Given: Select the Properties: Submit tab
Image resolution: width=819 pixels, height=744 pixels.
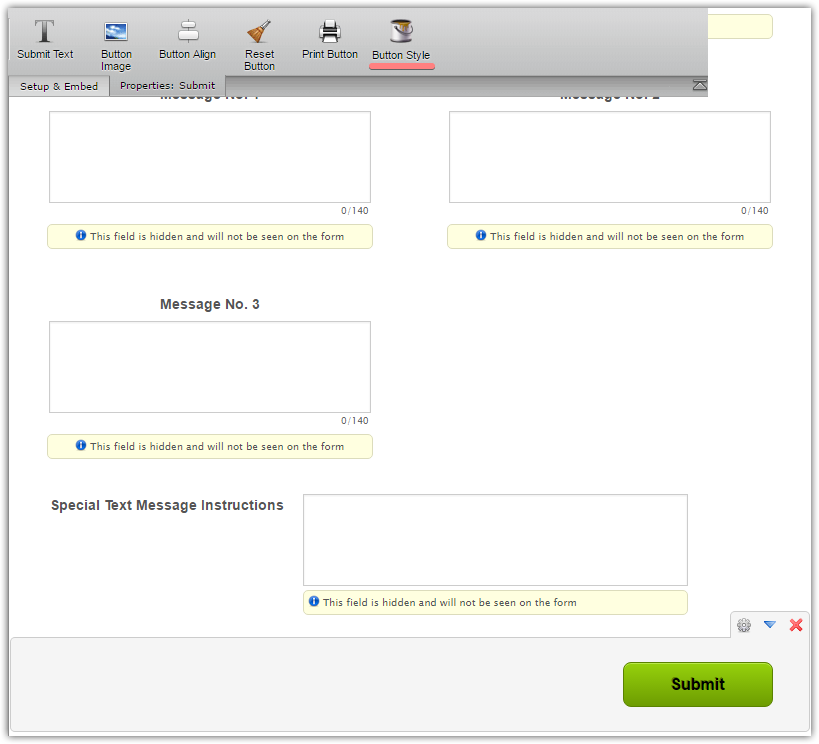Looking at the screenshot, I should pyautogui.click(x=167, y=86).
